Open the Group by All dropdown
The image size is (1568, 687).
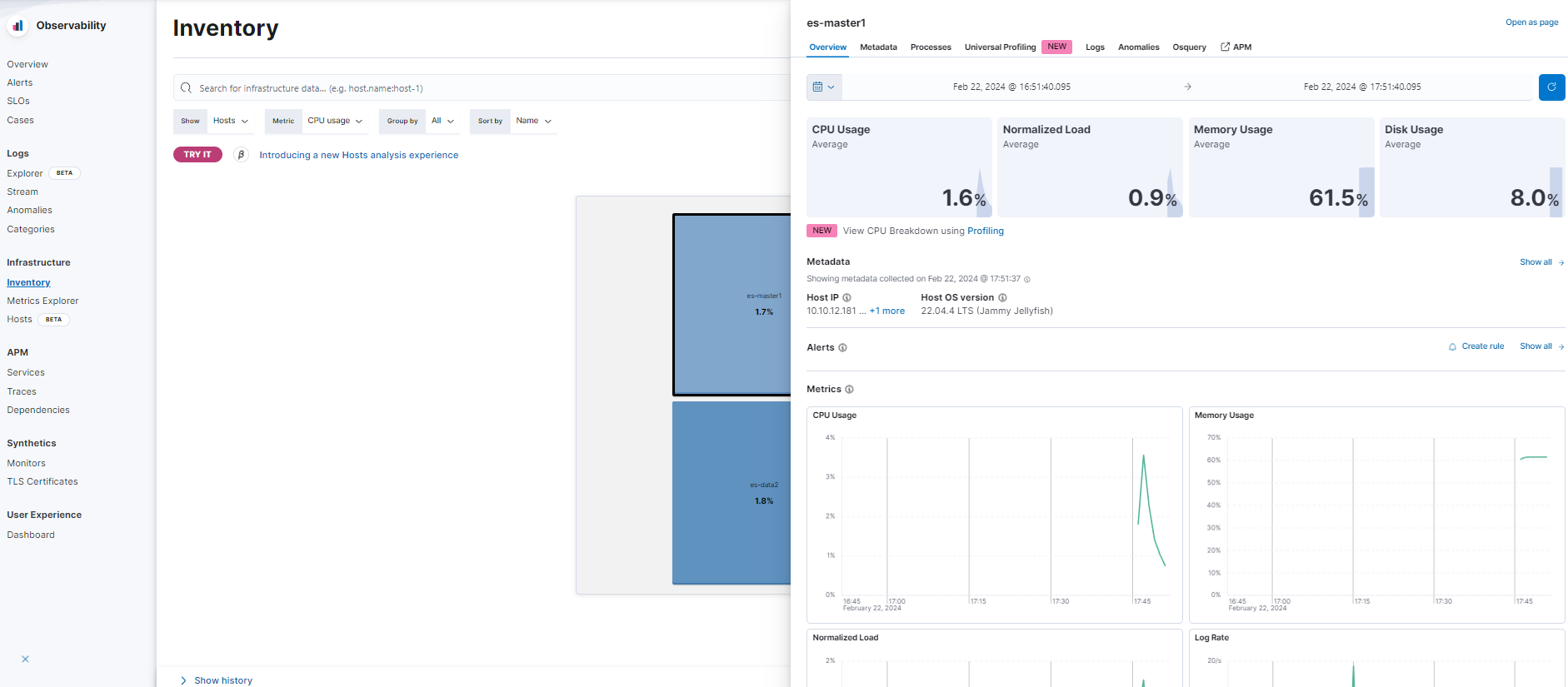tap(442, 121)
